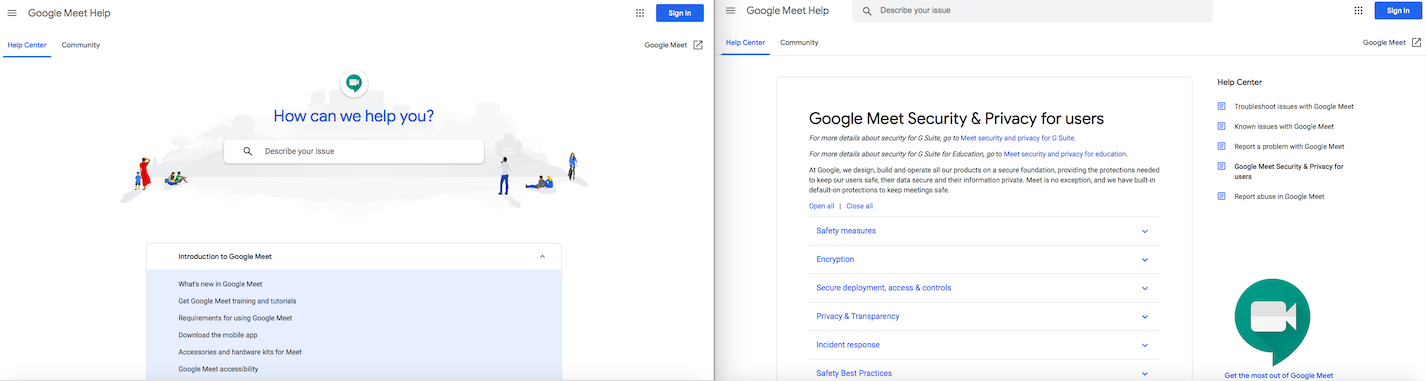Click Sign in button in left window

coord(680,13)
